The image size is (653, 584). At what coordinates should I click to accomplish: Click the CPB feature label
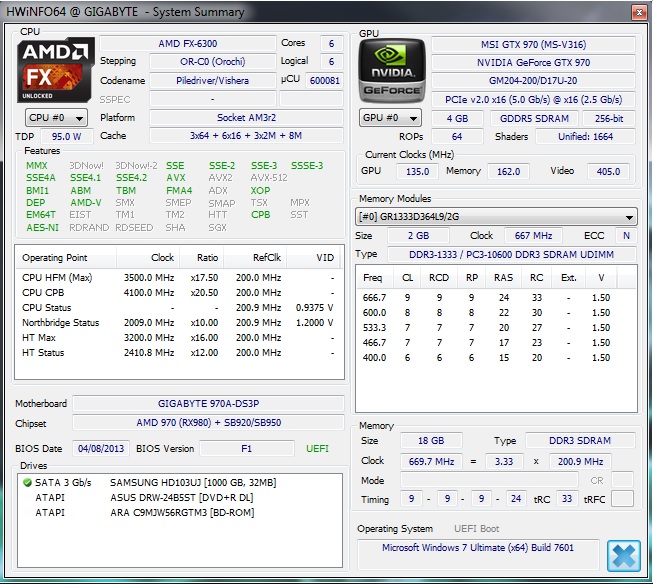click(x=260, y=215)
